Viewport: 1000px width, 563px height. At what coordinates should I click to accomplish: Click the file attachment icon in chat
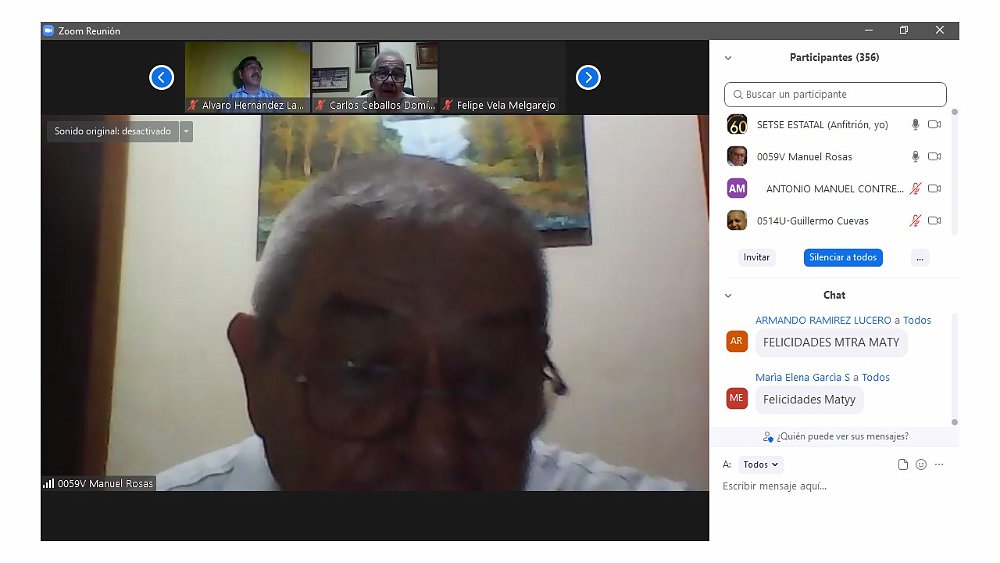(x=903, y=465)
